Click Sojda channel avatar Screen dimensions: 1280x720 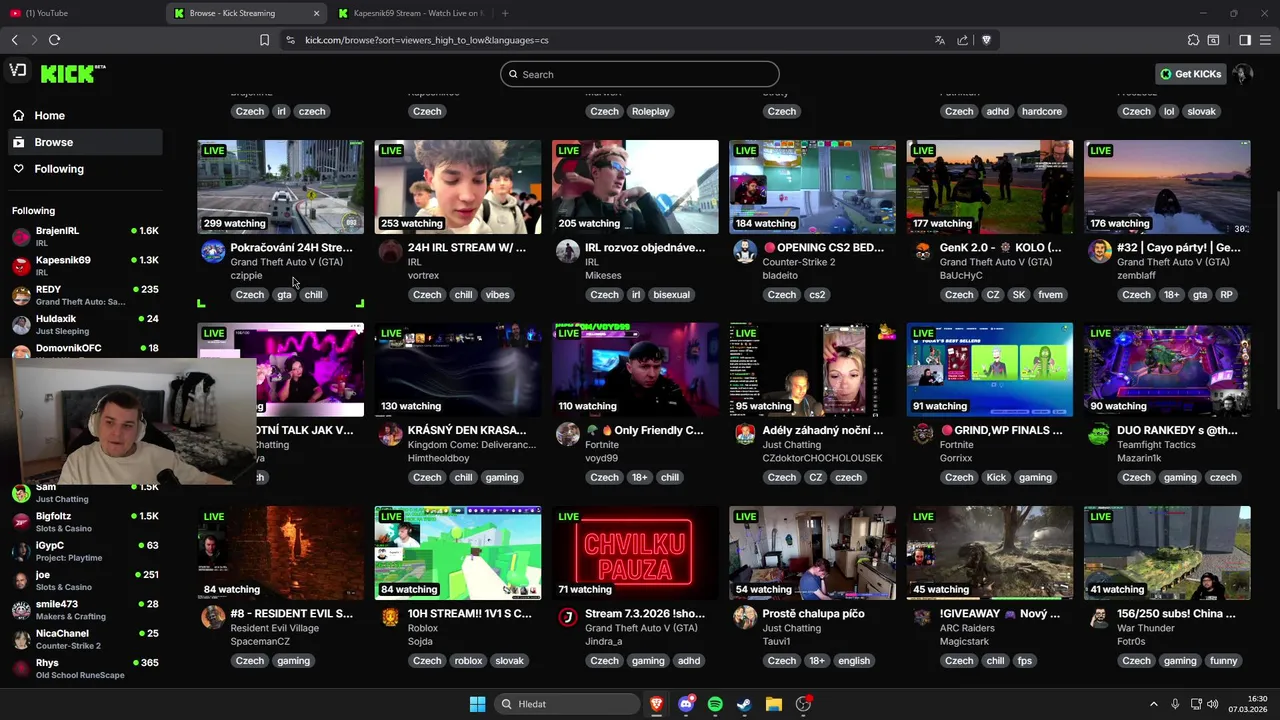coord(390,617)
